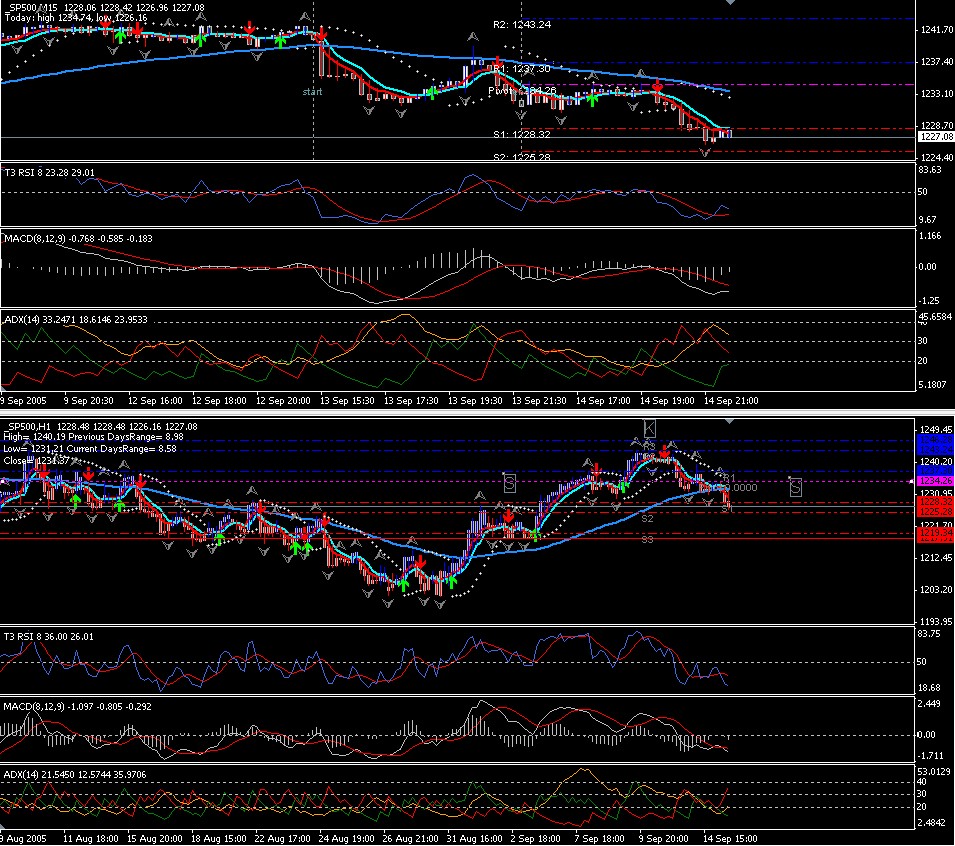Click the '13 Sep 15:30' time label

(347, 401)
